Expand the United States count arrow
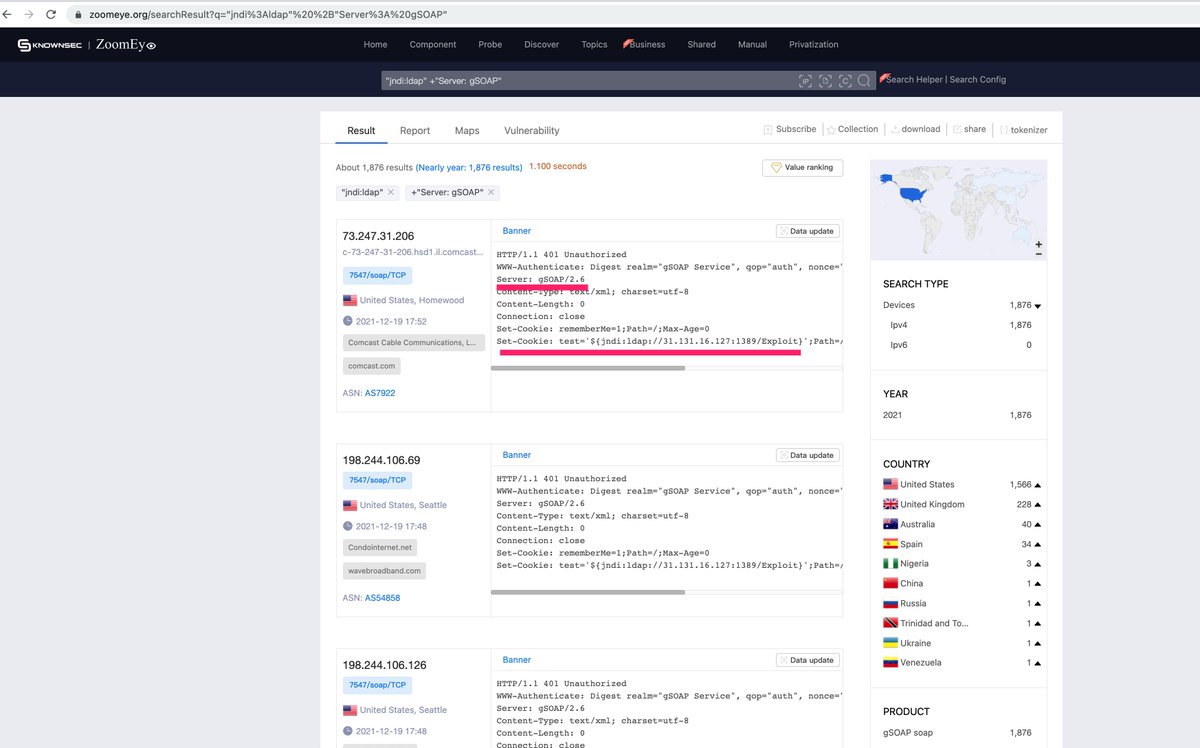This screenshot has height=748, width=1200. [x=1038, y=484]
